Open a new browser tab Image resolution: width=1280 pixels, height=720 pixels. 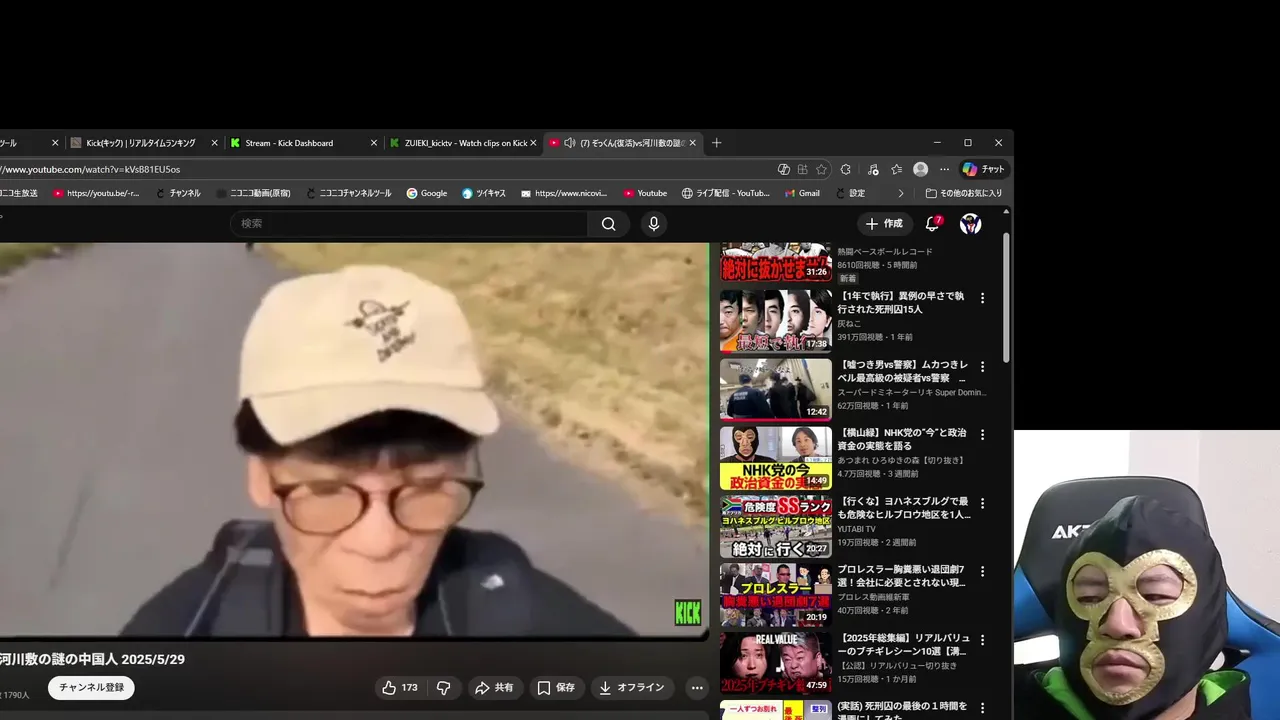(716, 143)
